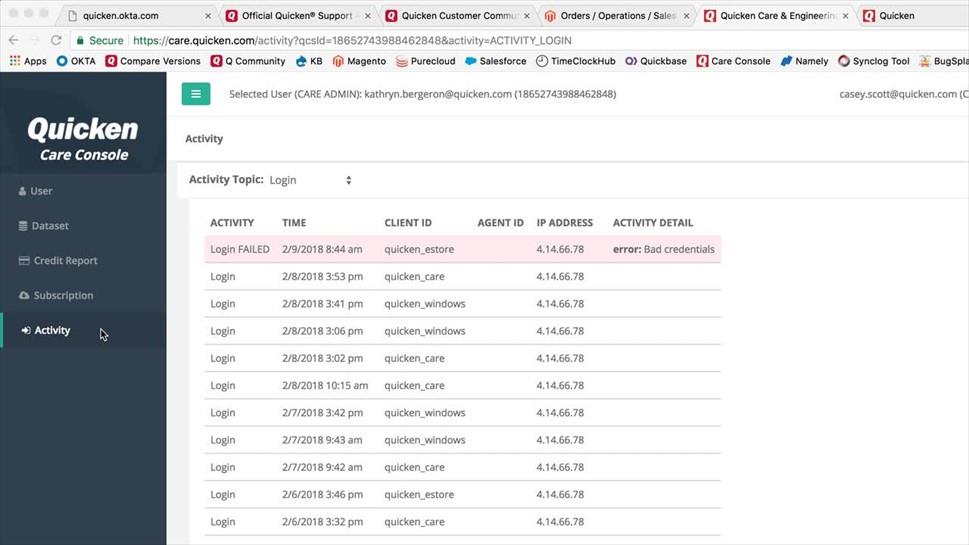Click the green hamburger menu button
Viewport: 969px width, 545px height.
tap(195, 94)
